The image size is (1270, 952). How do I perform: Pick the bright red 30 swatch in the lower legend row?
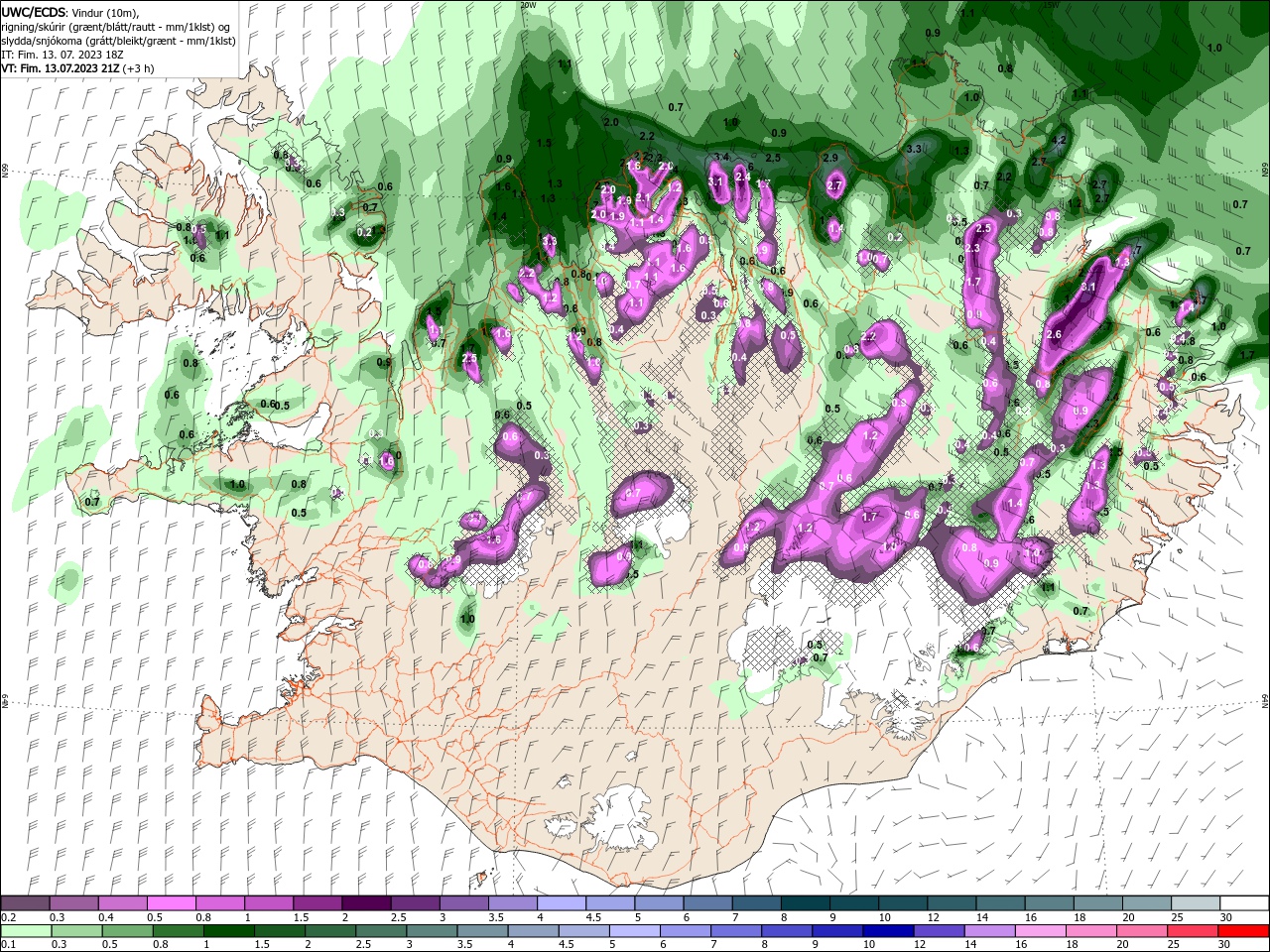[x=1245, y=931]
